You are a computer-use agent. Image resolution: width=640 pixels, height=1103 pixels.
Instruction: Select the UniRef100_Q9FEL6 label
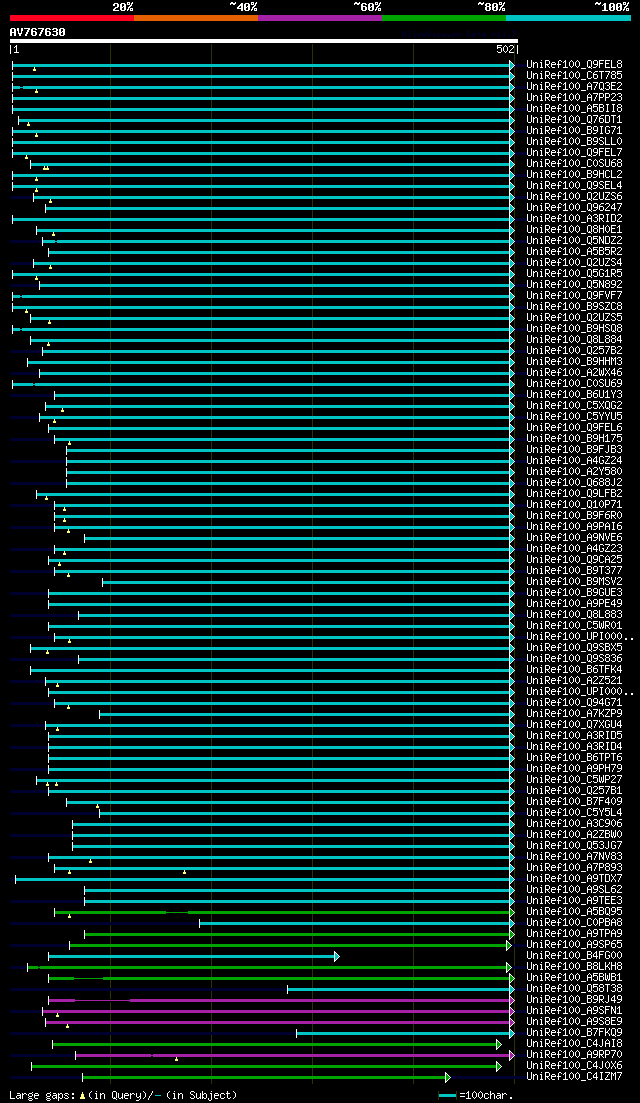click(574, 428)
